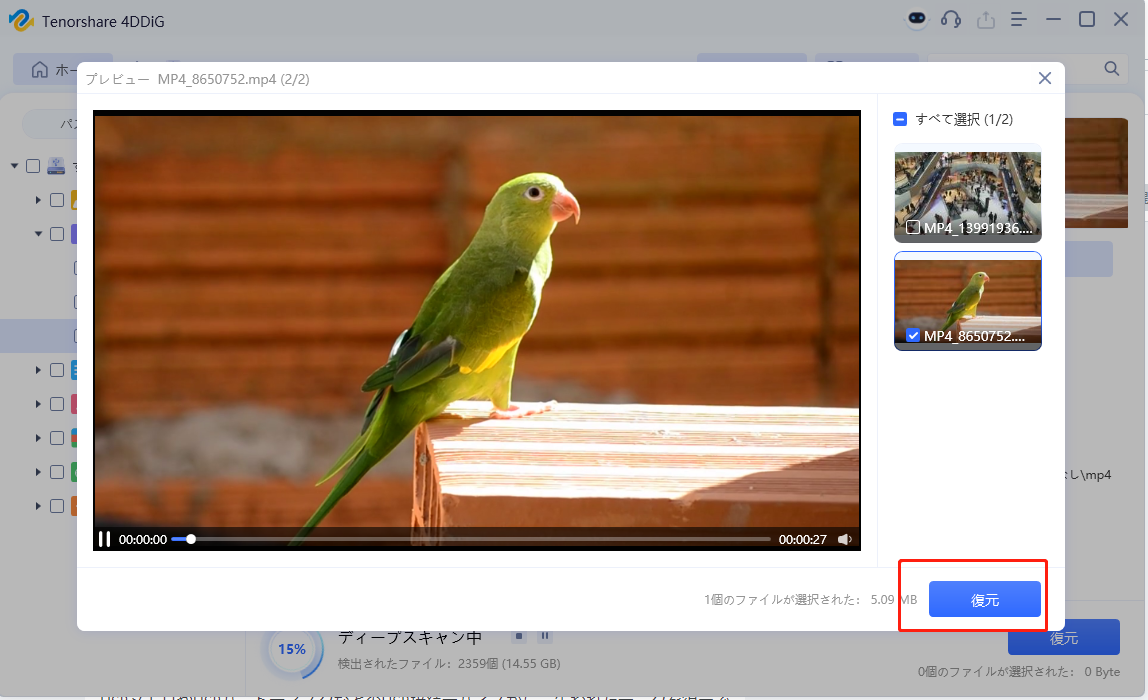1148x700 pixels.
Task: Click the 15% scan progress circle
Action: click(x=292, y=649)
